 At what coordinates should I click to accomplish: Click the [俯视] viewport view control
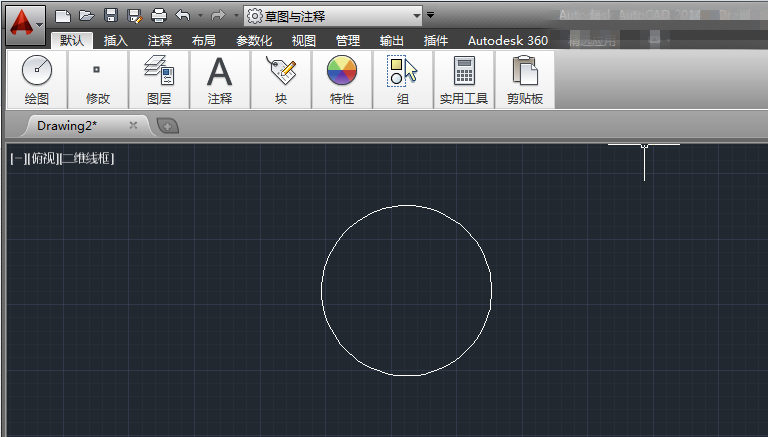[x=43, y=158]
